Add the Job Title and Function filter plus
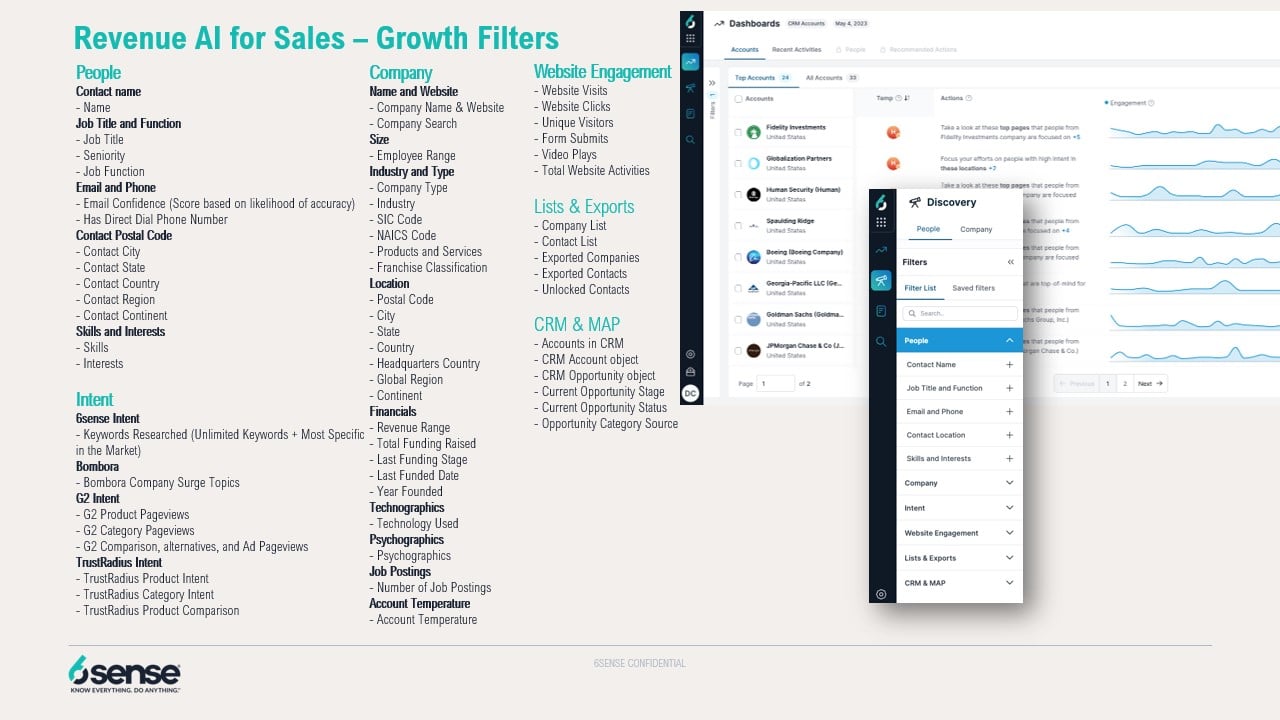 pyautogui.click(x=1009, y=388)
